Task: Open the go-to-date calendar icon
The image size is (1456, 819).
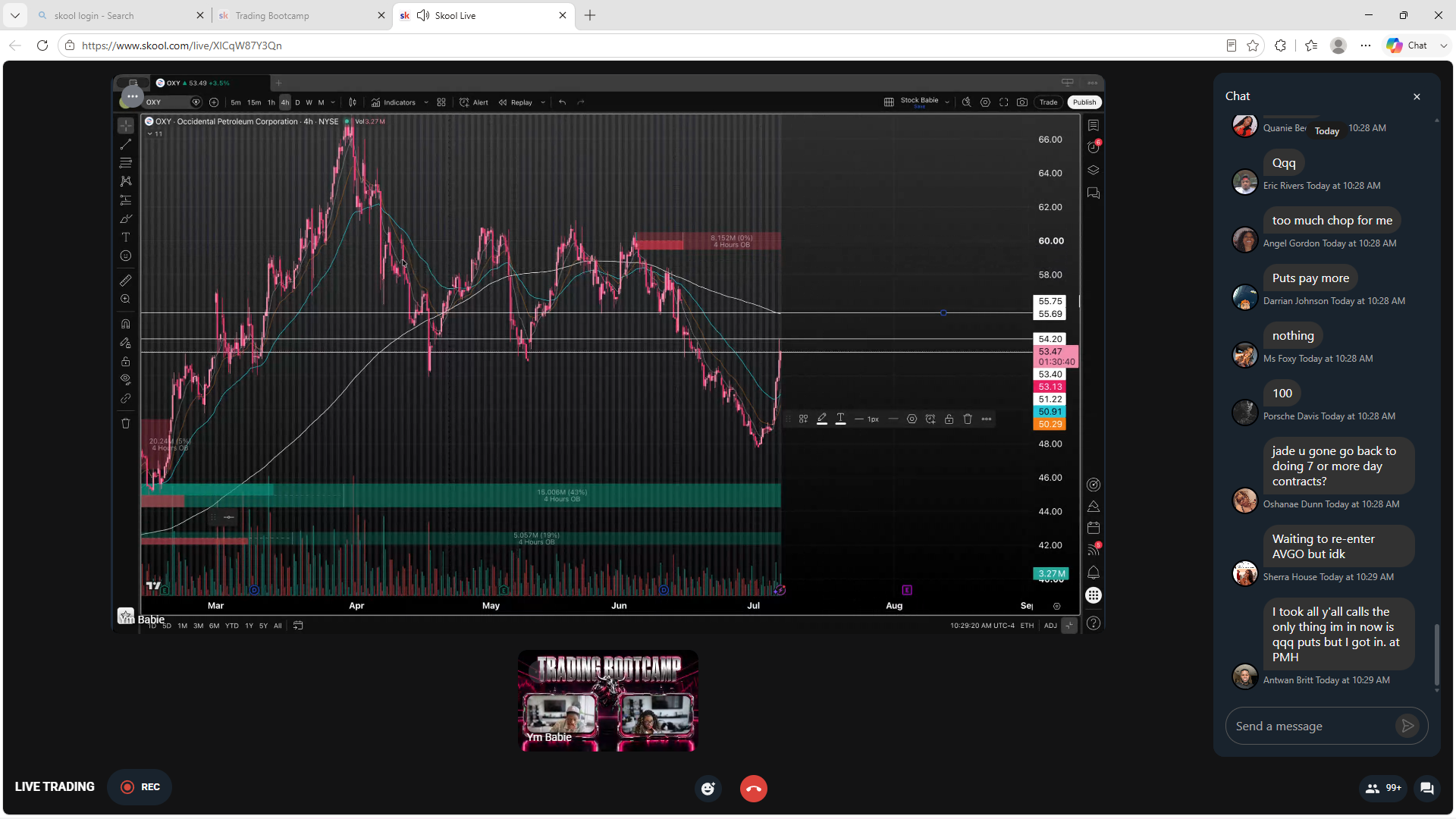Action: point(298,626)
